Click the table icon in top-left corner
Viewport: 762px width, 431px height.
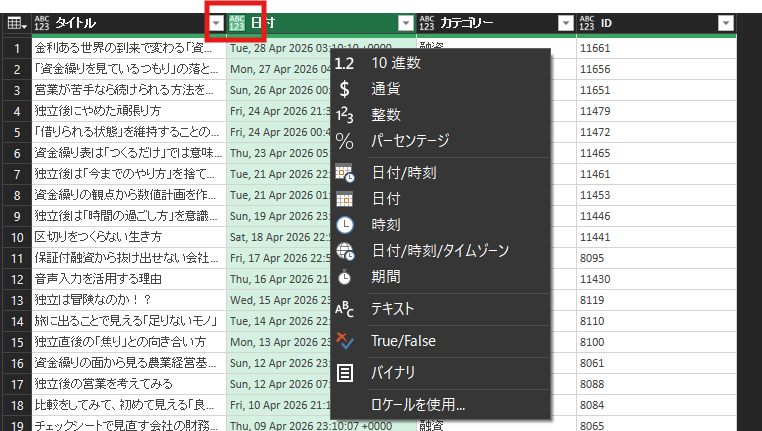tap(16, 23)
